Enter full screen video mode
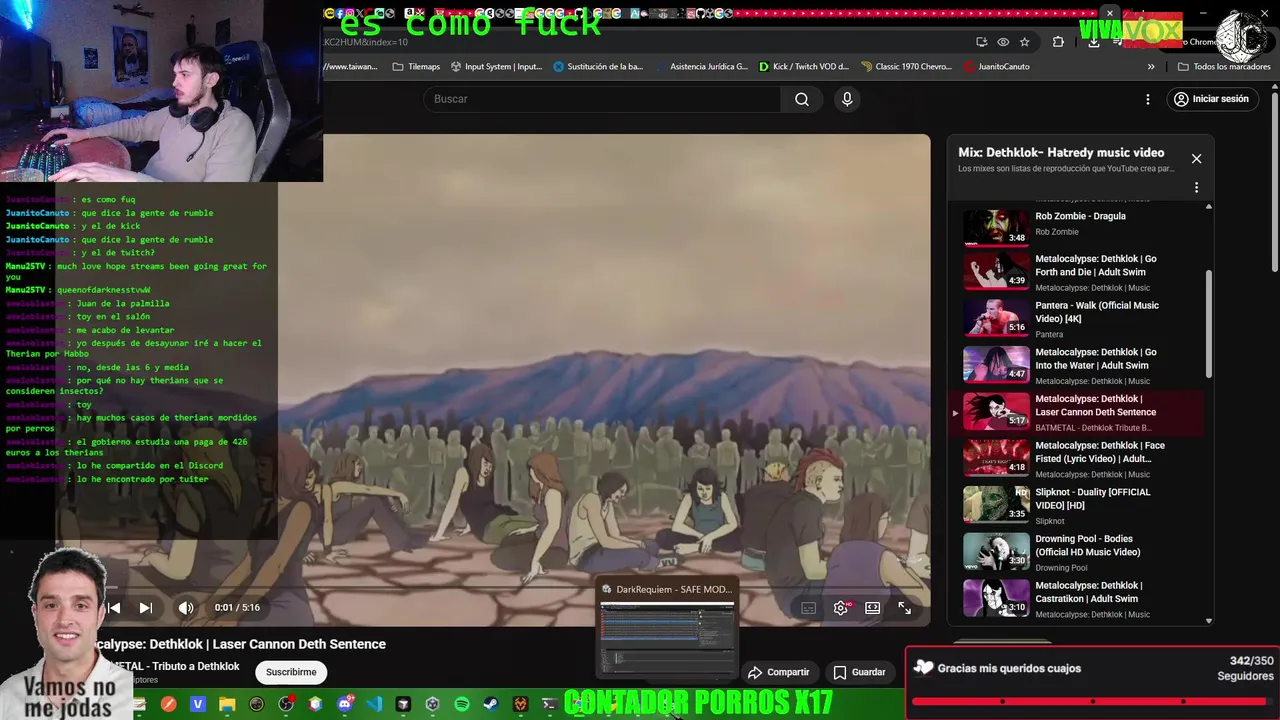Screen dimensions: 1280x720 905,607
